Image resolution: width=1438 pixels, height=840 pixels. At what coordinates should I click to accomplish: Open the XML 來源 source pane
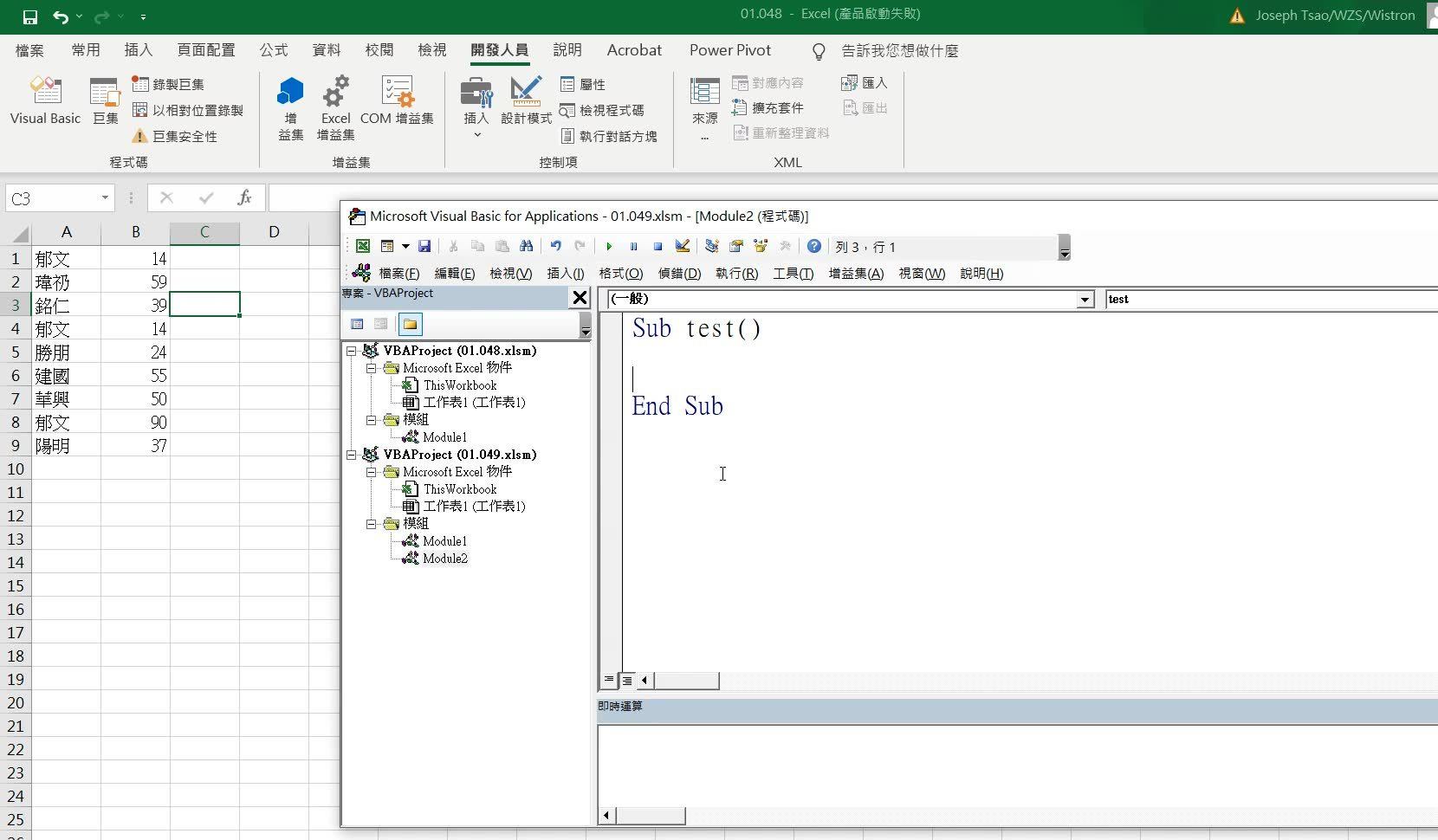pos(704,108)
